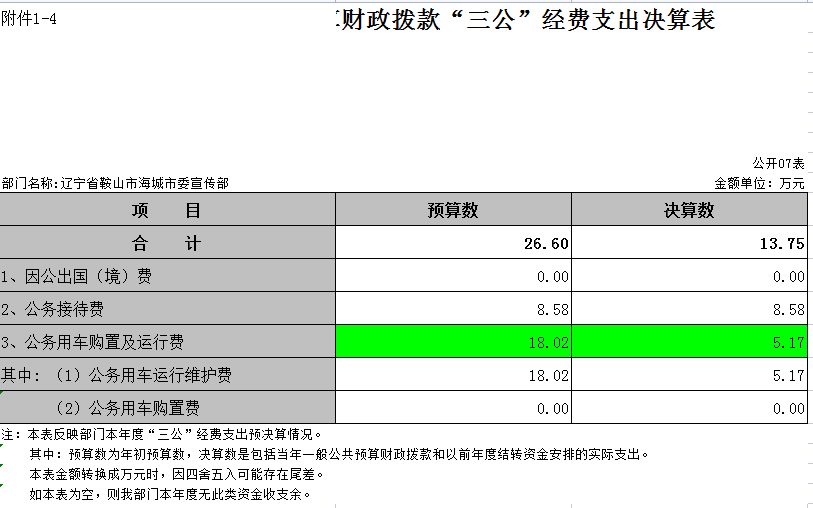Screen dimensions: 813x508
Task: Click the note line starting '其中：预算数为年初预算数'
Action: point(340,454)
